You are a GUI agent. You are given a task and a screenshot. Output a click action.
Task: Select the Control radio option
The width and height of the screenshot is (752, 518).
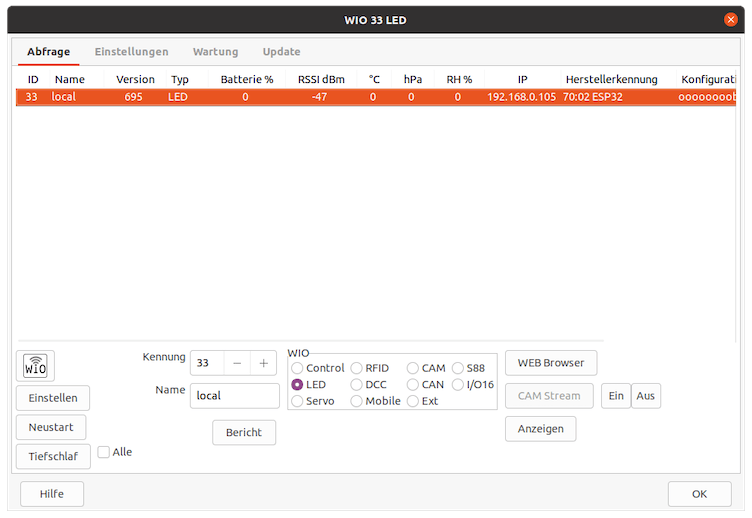tap(297, 368)
